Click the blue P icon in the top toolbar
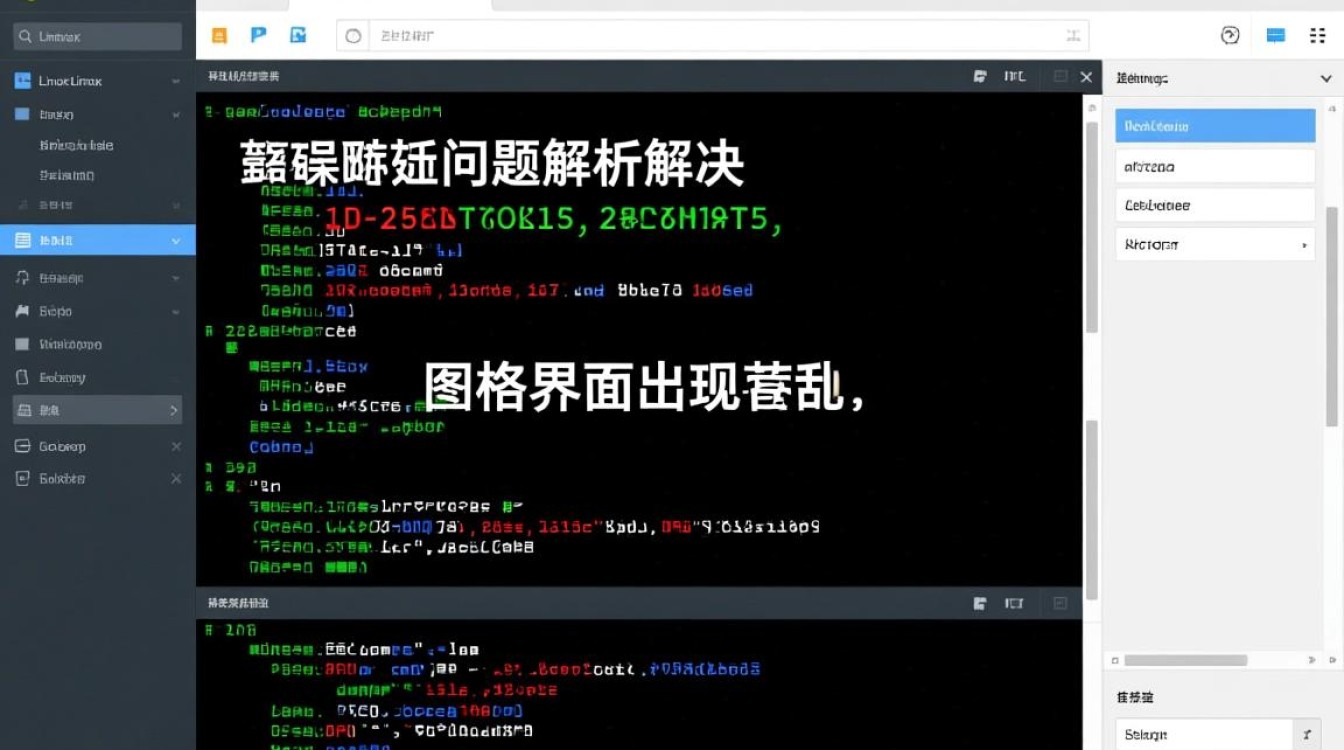1344x750 pixels. tap(258, 35)
